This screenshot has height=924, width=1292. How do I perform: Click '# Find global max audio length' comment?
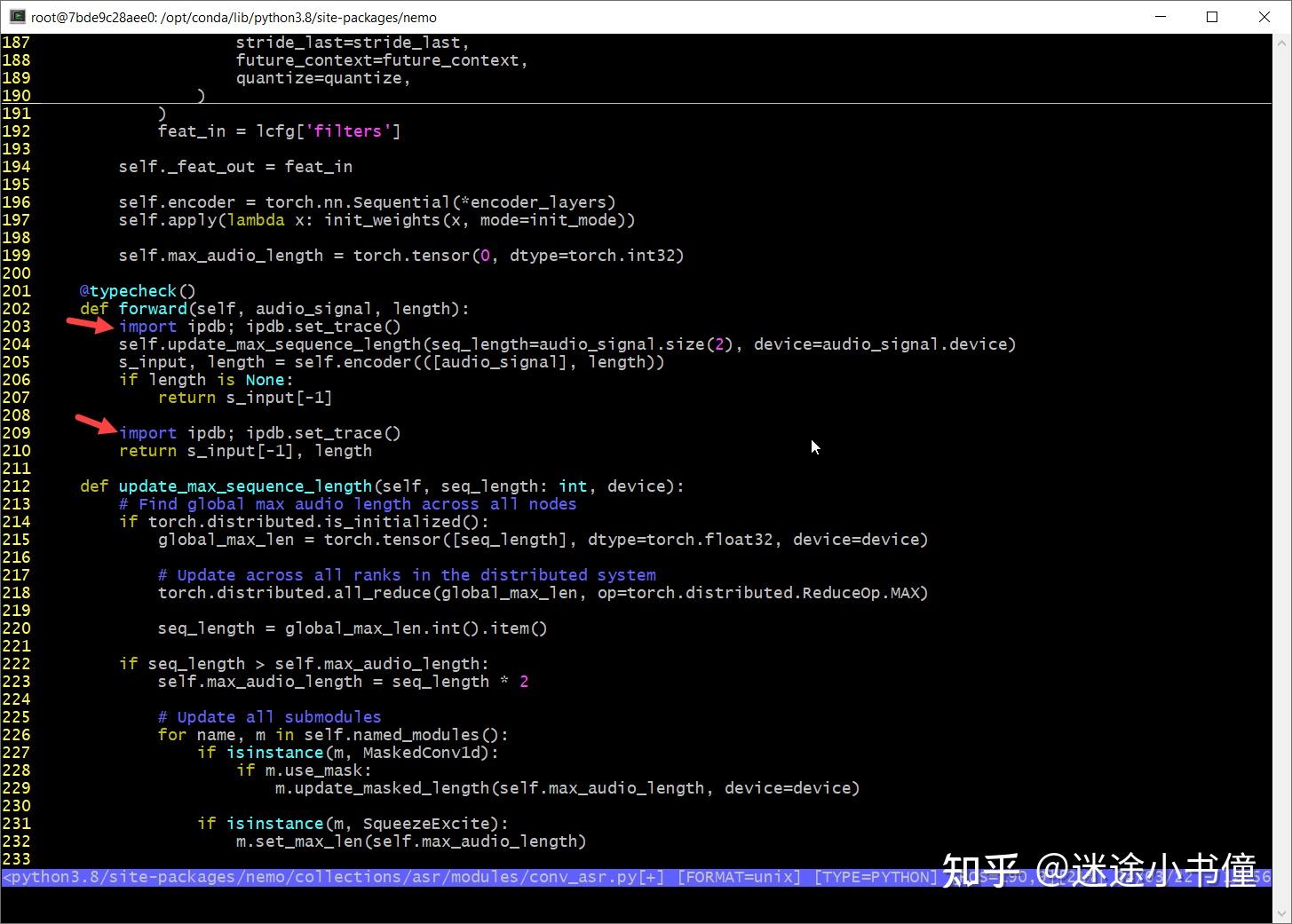click(x=348, y=504)
